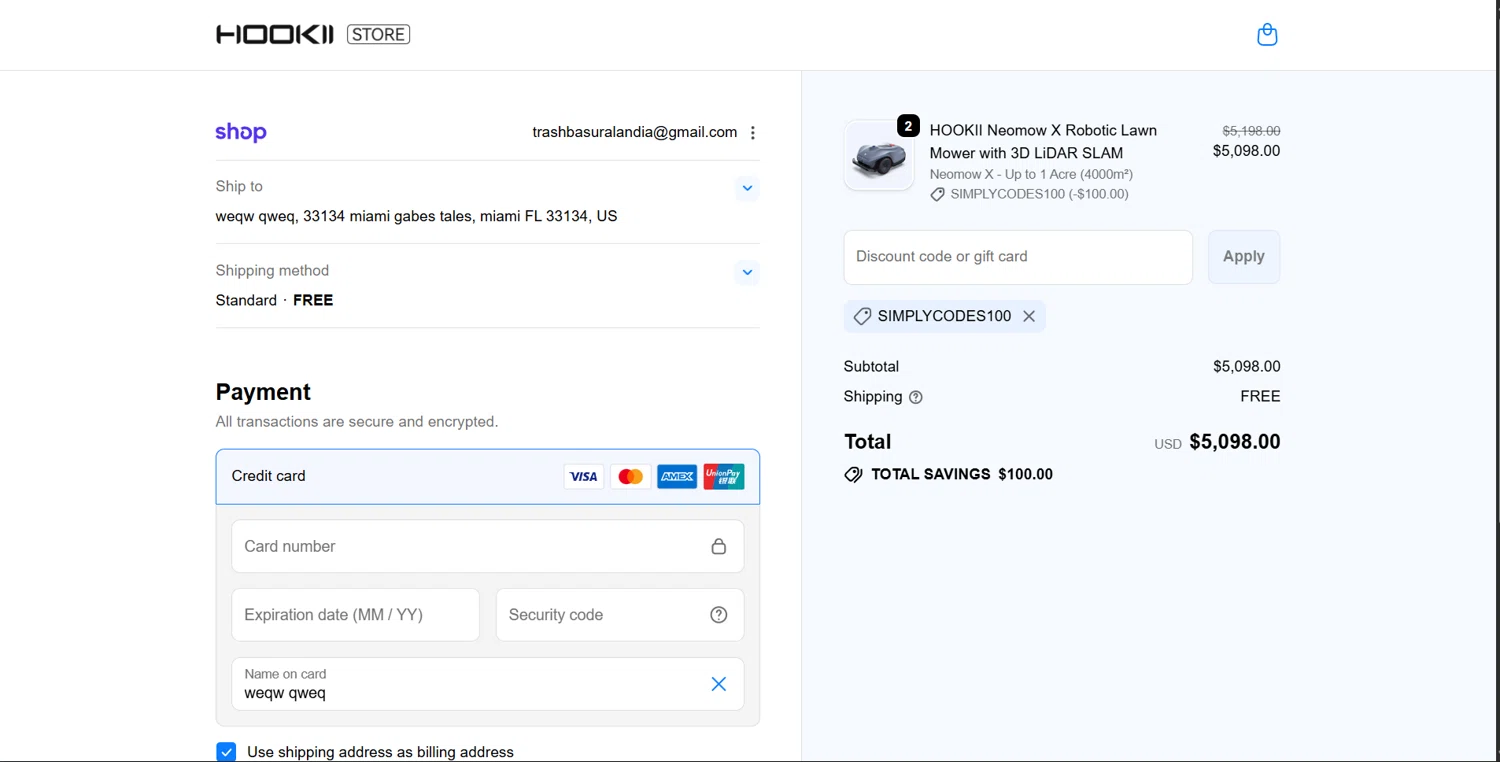Click the Mastercard icon
Viewport: 1500px width, 762px height.
(x=630, y=477)
